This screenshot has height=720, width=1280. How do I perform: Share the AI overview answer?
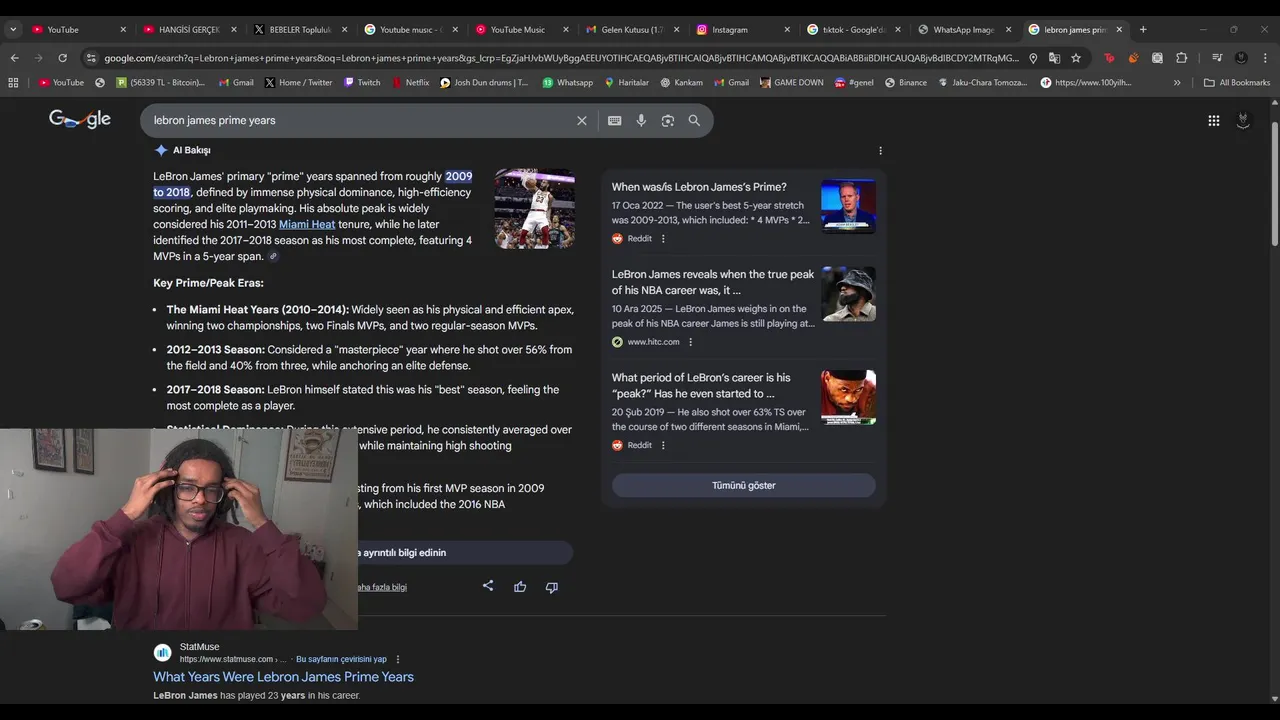point(488,586)
